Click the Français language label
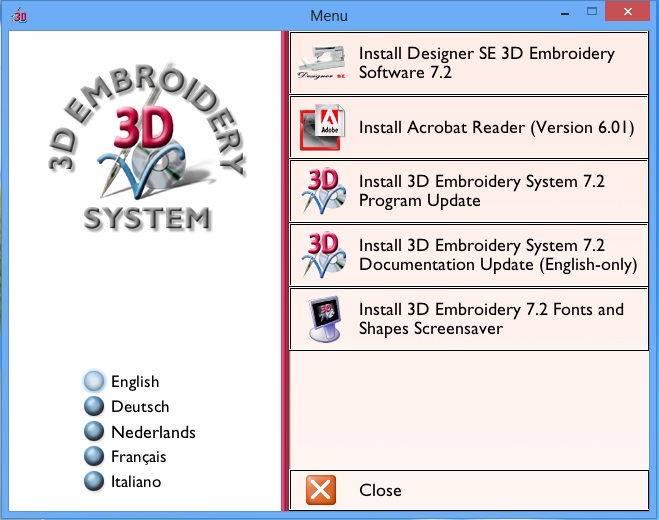The height and width of the screenshot is (520, 659). (138, 457)
